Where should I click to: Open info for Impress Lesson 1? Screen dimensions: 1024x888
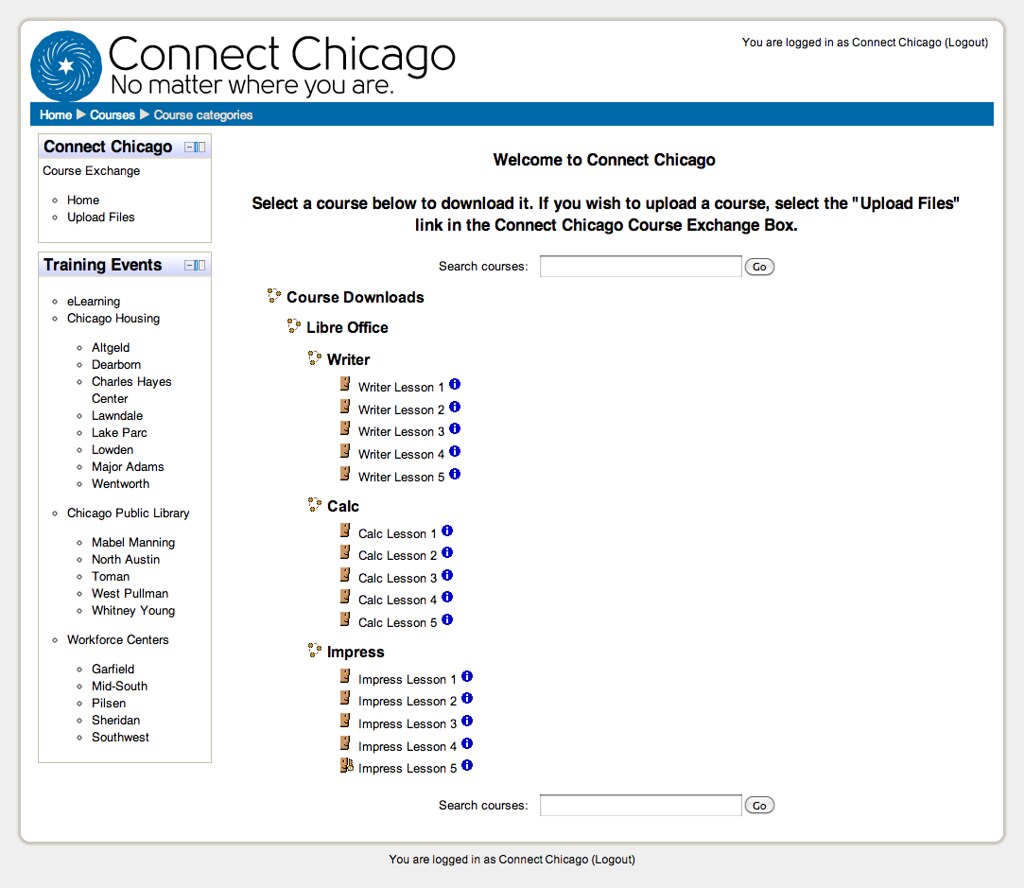tap(467, 676)
